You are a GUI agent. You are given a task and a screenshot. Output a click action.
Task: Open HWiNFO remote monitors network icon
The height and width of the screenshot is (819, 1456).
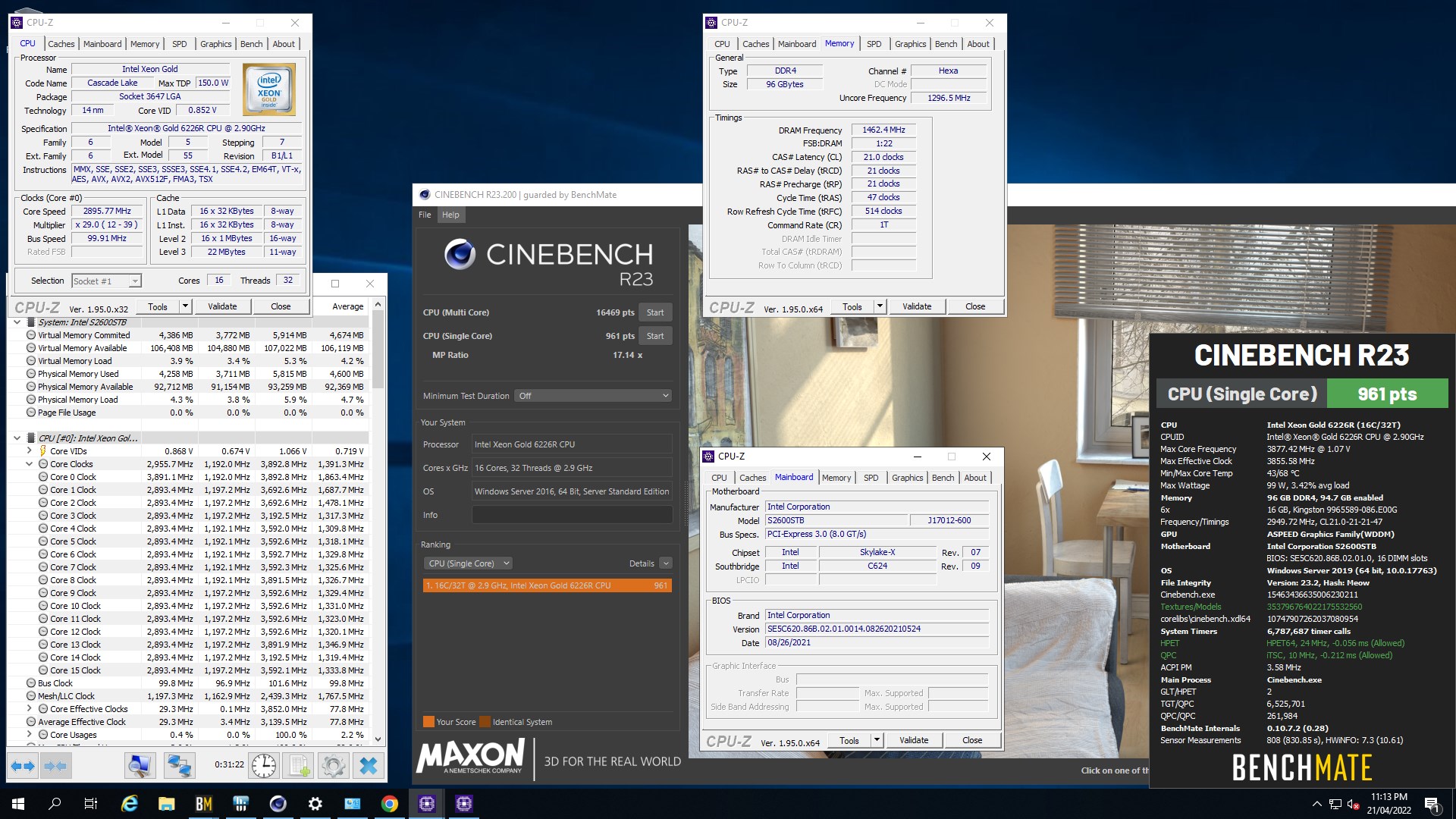pos(179,766)
